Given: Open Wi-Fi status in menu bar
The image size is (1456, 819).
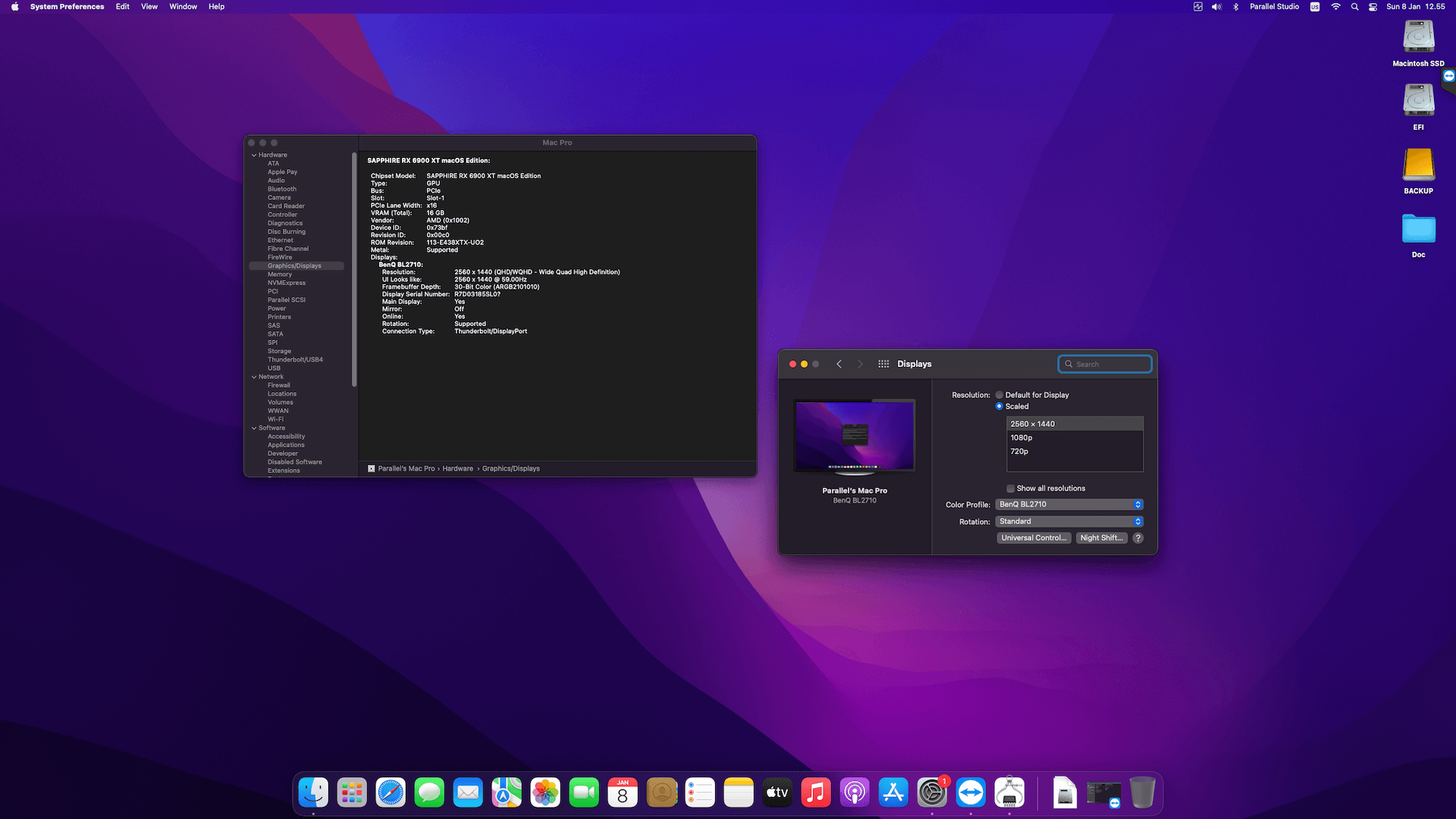Looking at the screenshot, I should point(1335,7).
